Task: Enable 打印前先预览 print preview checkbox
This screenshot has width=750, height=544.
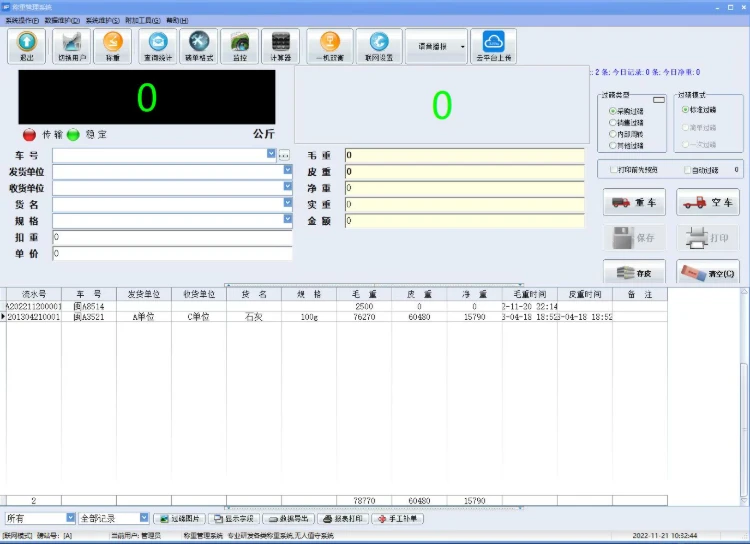Action: (613, 170)
